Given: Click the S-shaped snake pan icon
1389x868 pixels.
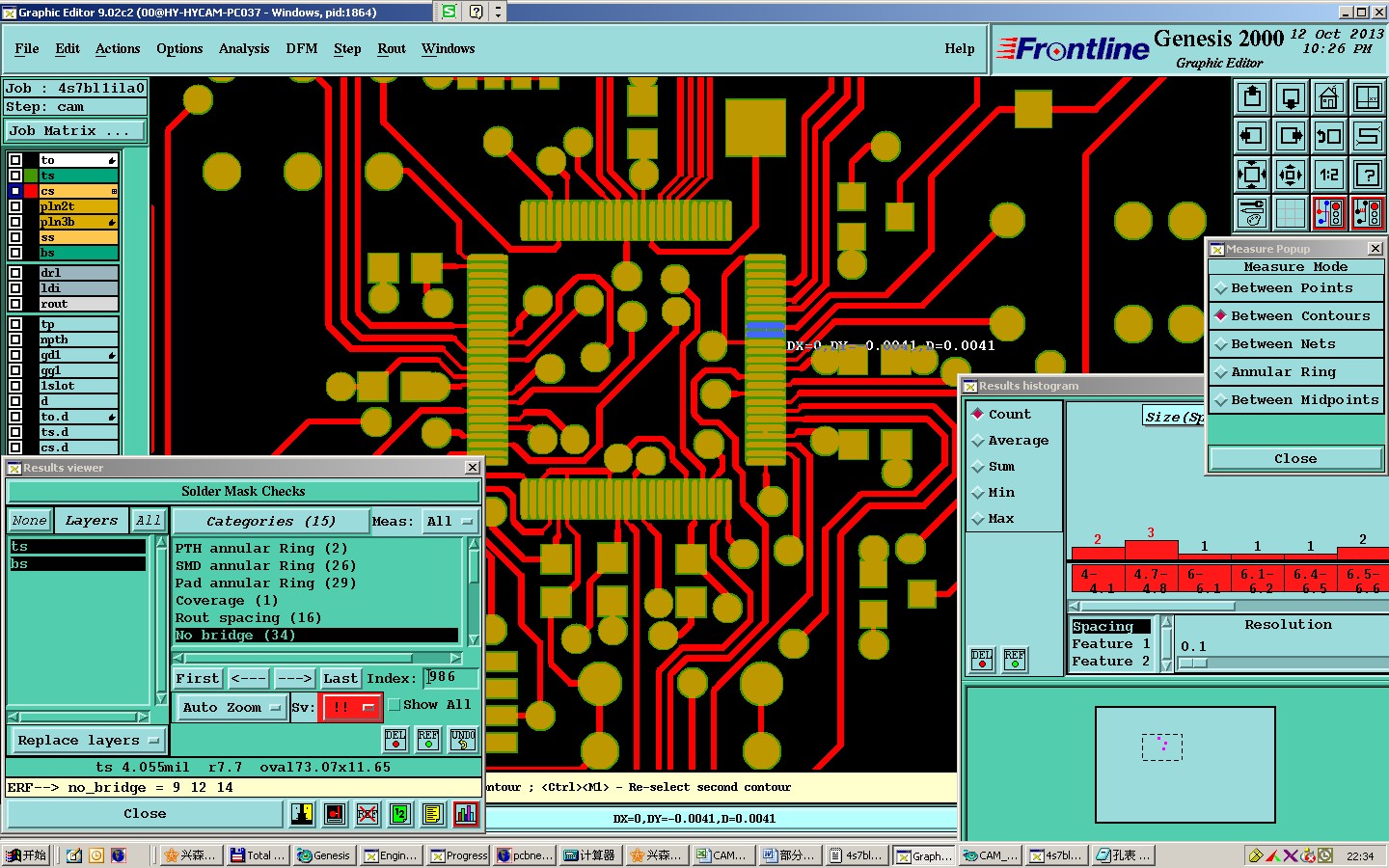Looking at the screenshot, I should [x=1368, y=136].
